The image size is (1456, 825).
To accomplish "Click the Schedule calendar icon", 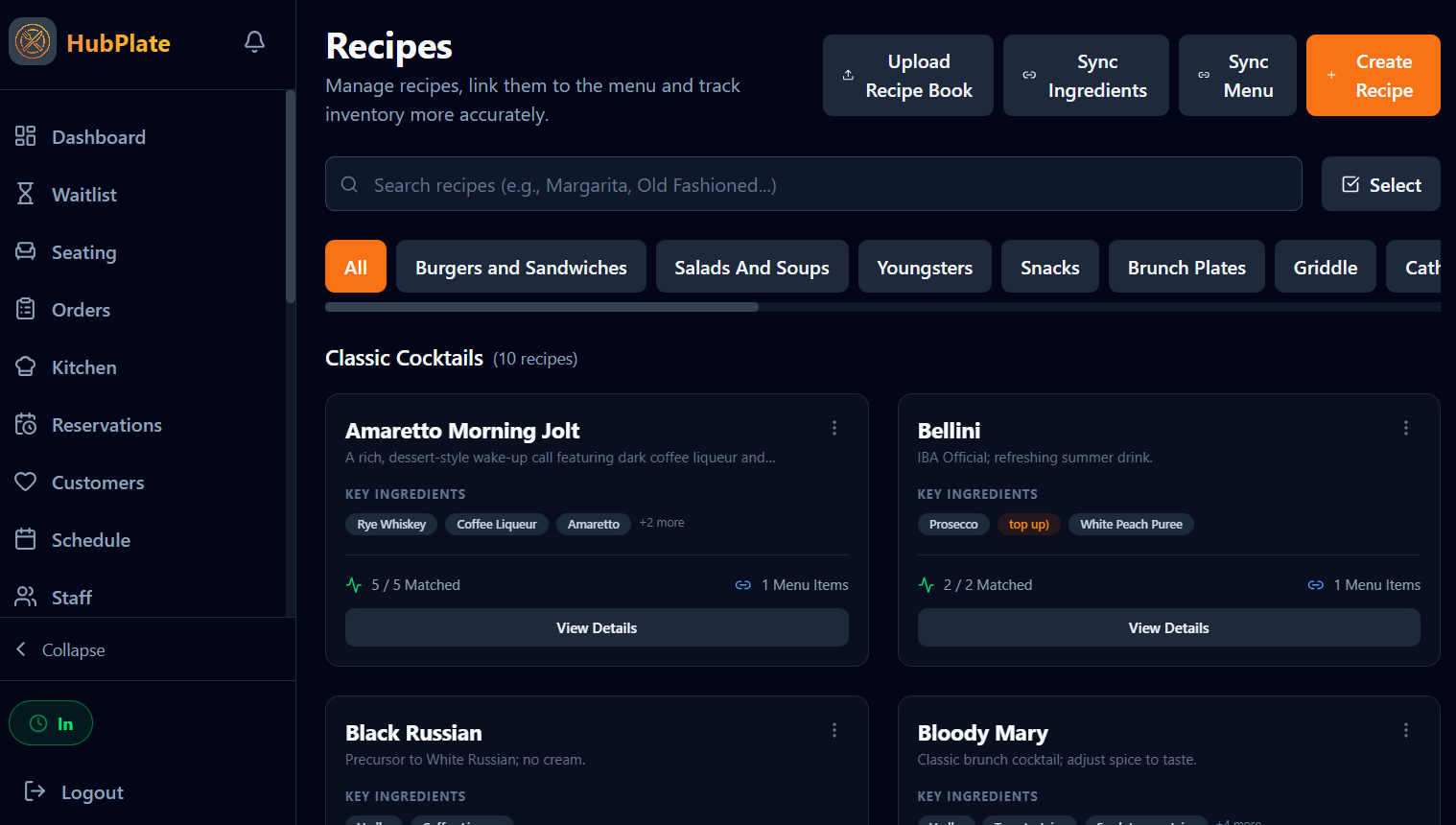I will pyautogui.click(x=26, y=539).
